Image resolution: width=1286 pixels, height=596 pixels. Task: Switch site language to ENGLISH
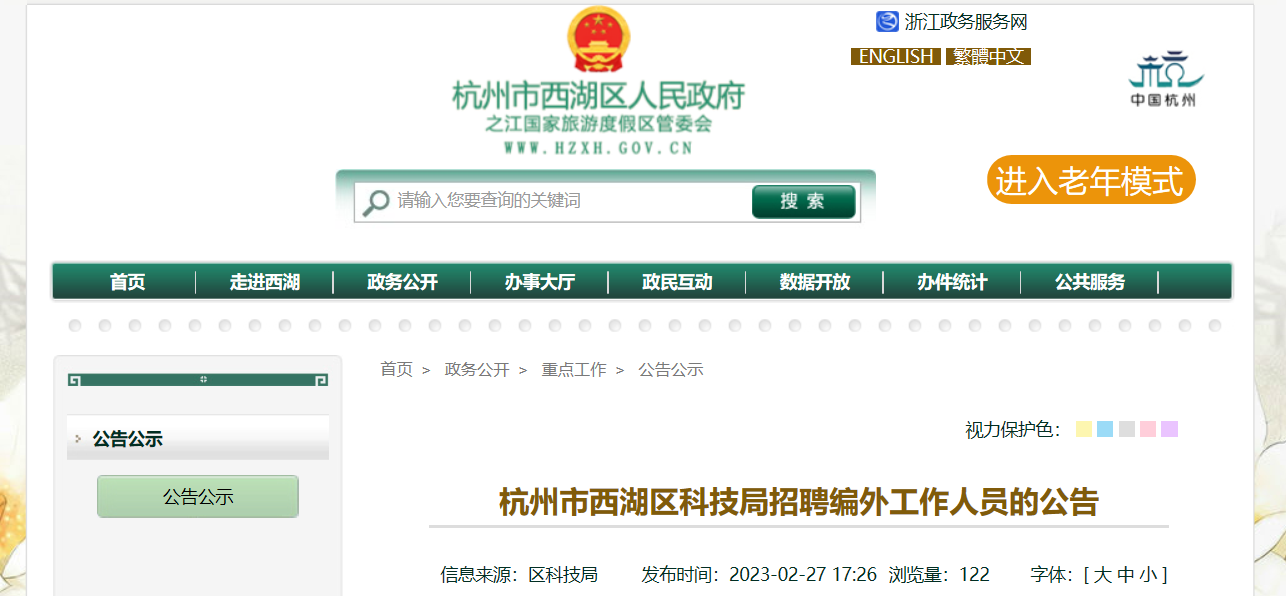tap(896, 56)
